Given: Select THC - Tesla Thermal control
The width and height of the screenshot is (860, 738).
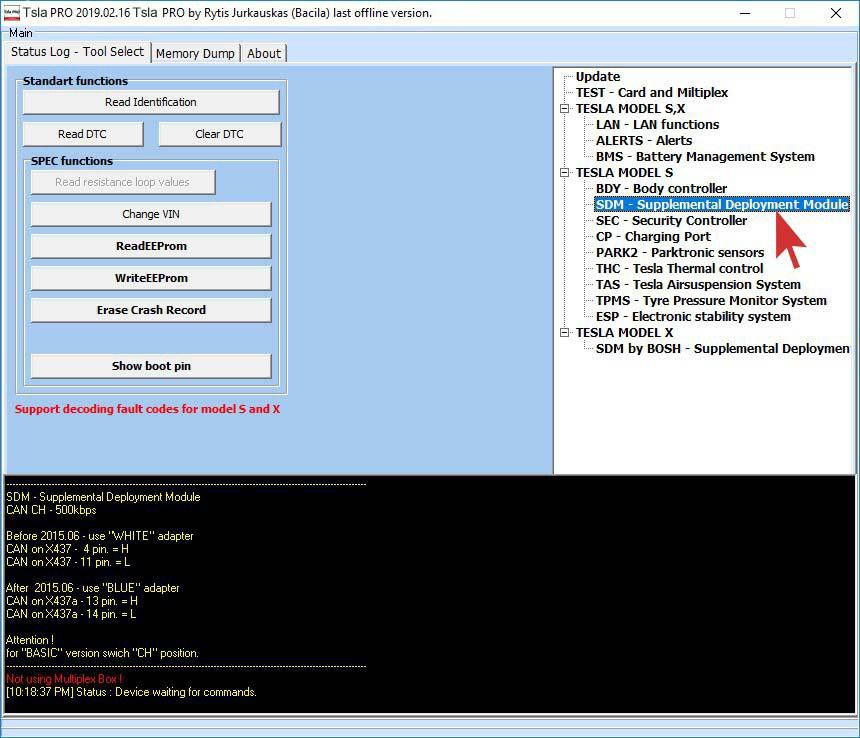Looking at the screenshot, I should coord(680,269).
